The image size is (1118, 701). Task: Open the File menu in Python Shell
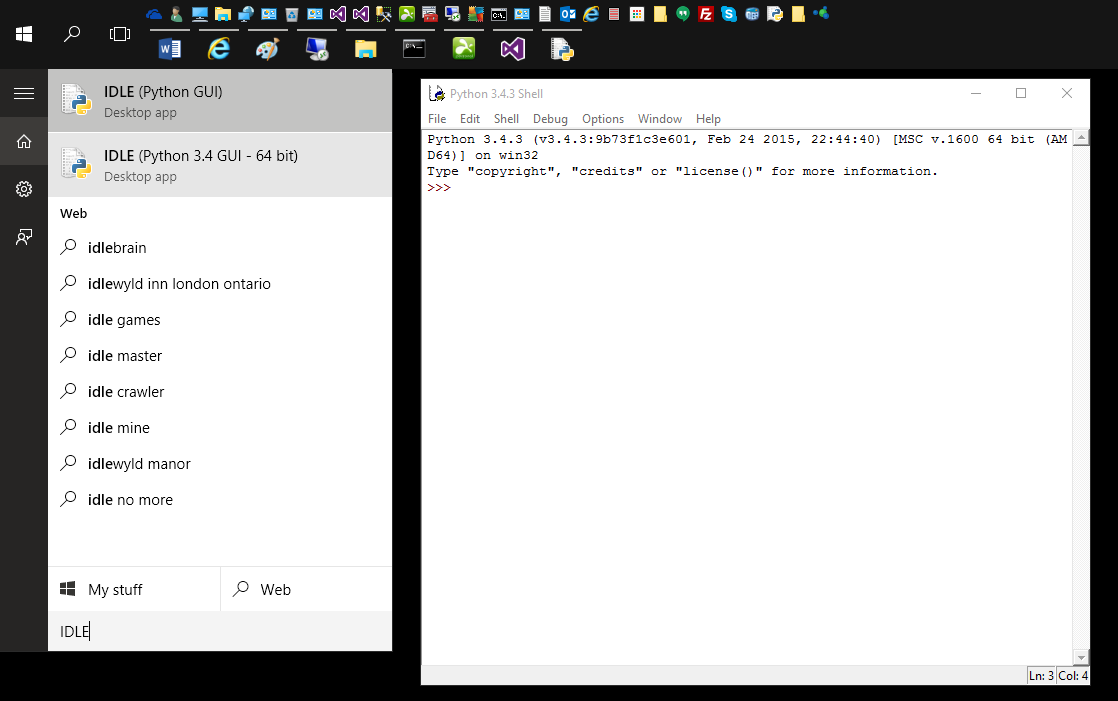(x=437, y=119)
